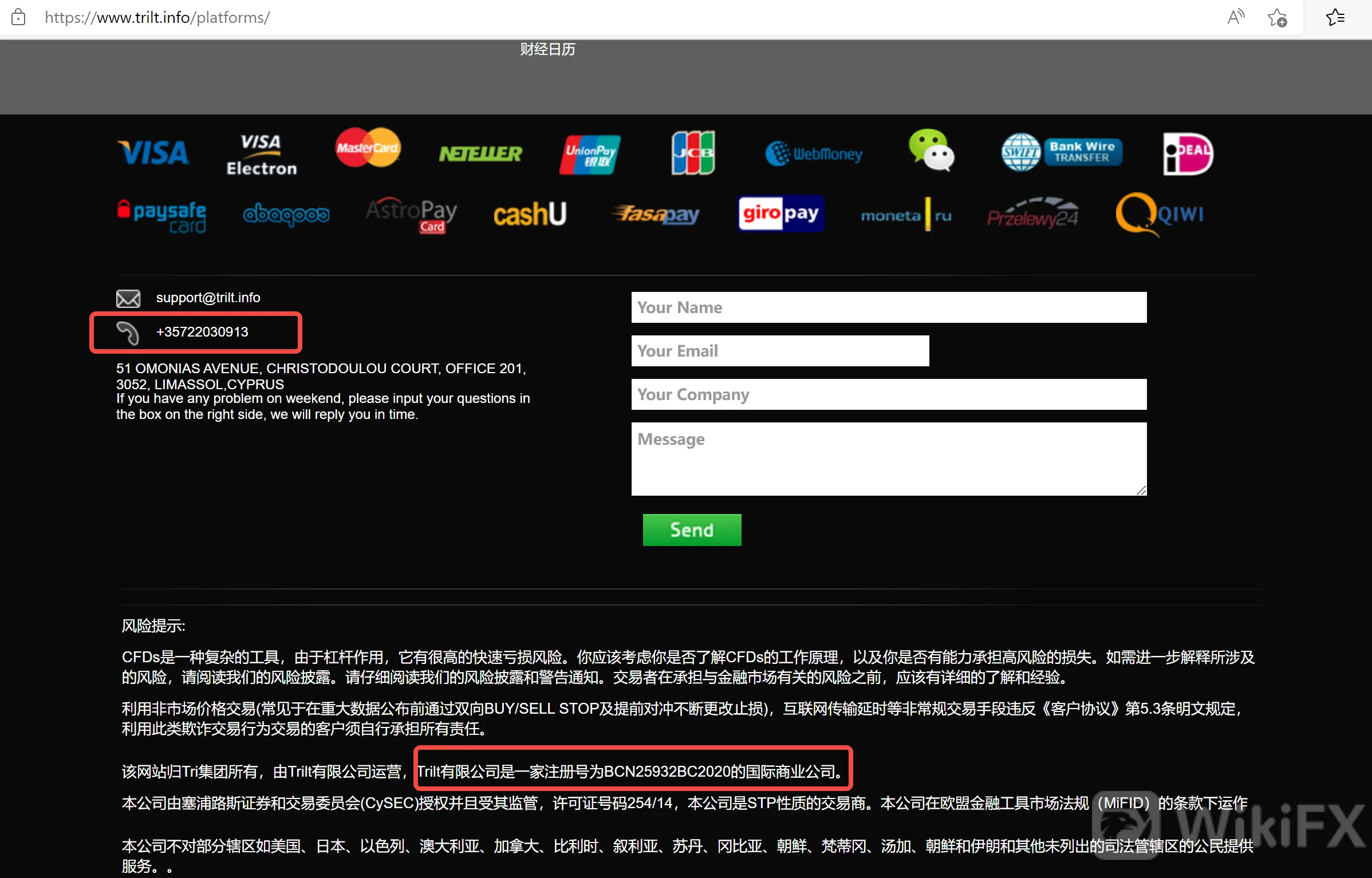
Task: Click the AstroPay Card logo
Action: coord(412,215)
